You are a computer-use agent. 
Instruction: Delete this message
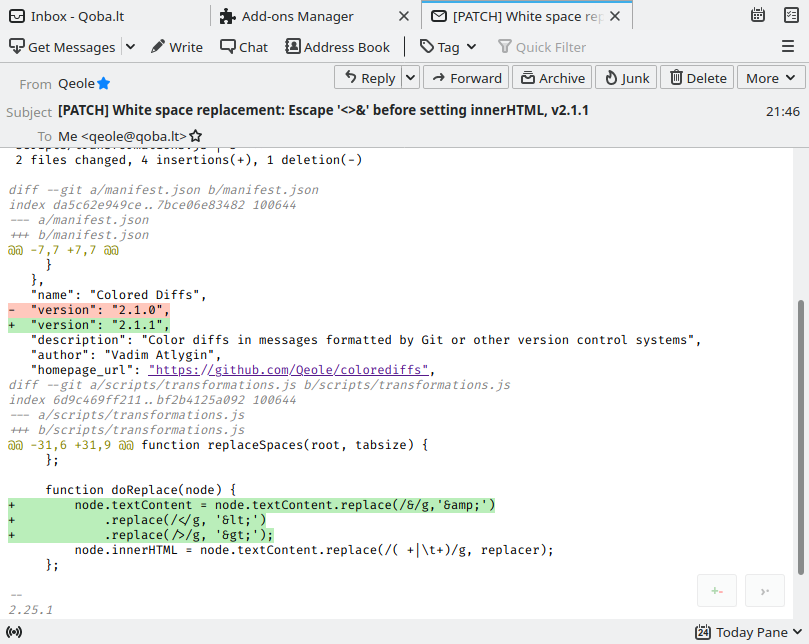pos(697,78)
